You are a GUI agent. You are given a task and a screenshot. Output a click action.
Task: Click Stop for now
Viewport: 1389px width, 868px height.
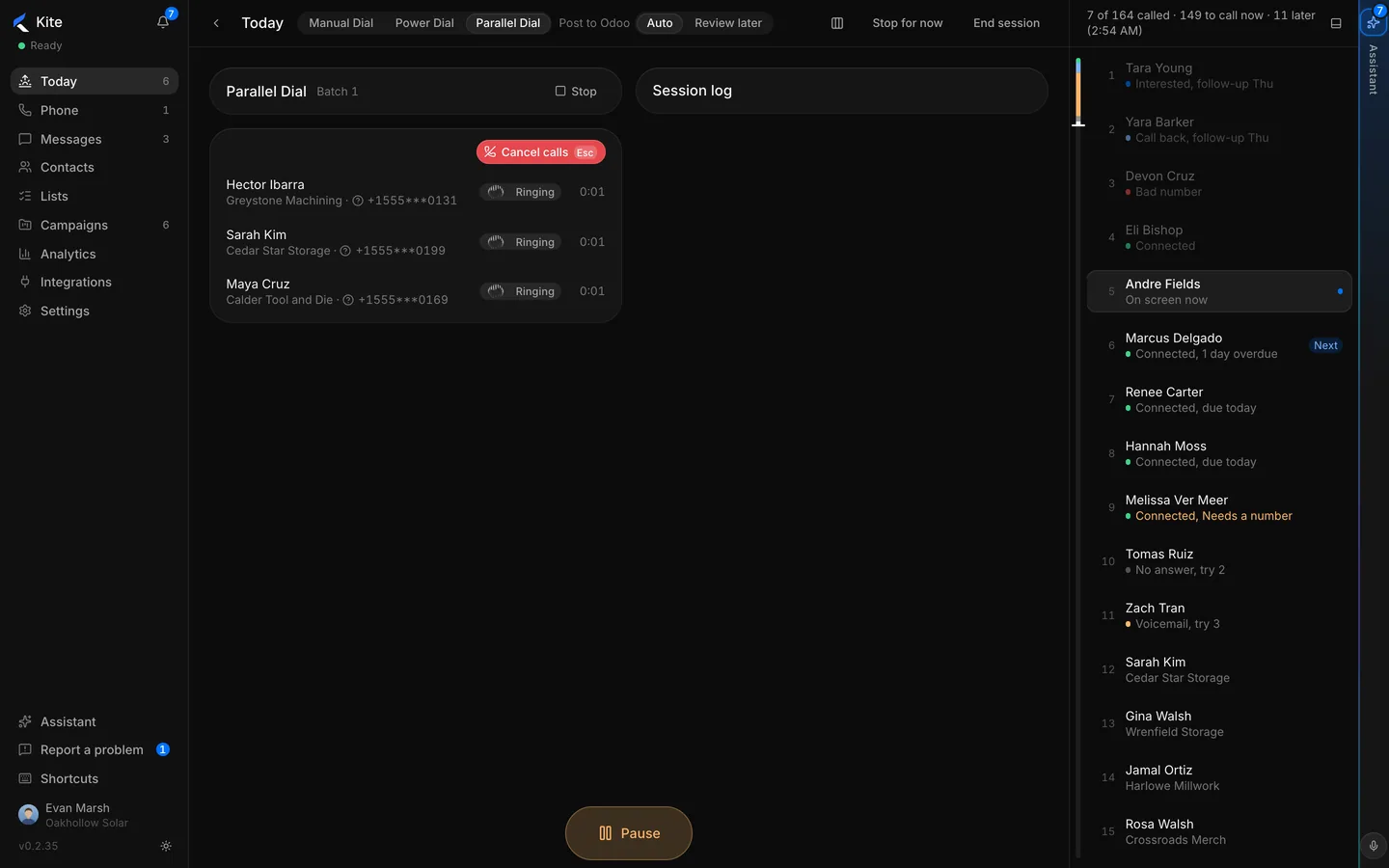coord(908,23)
